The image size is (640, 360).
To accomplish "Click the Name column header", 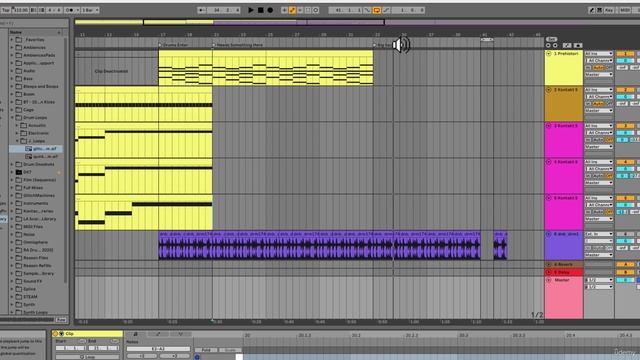I will point(36,32).
